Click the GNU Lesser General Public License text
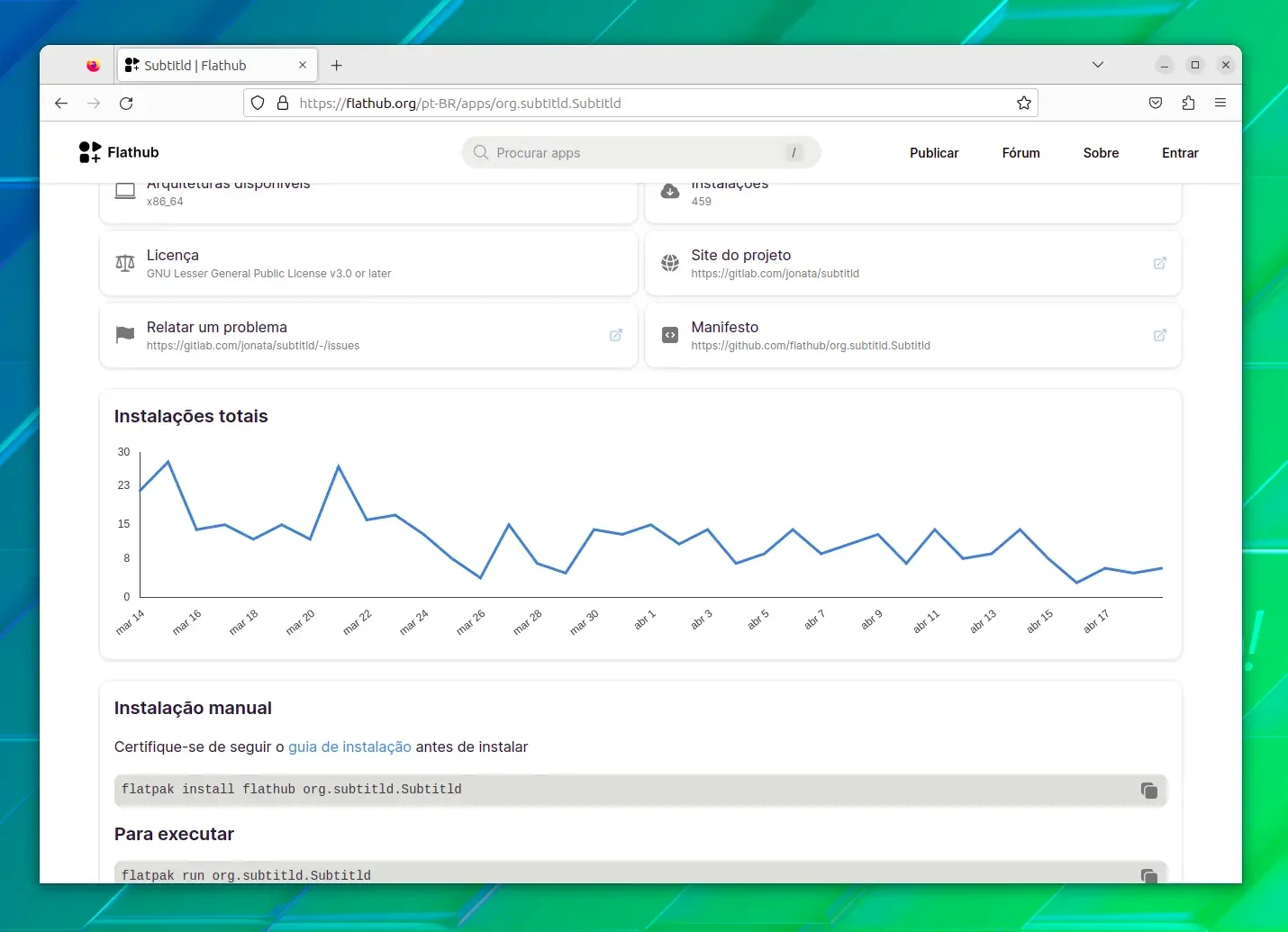The height and width of the screenshot is (932, 1288). [268, 274]
